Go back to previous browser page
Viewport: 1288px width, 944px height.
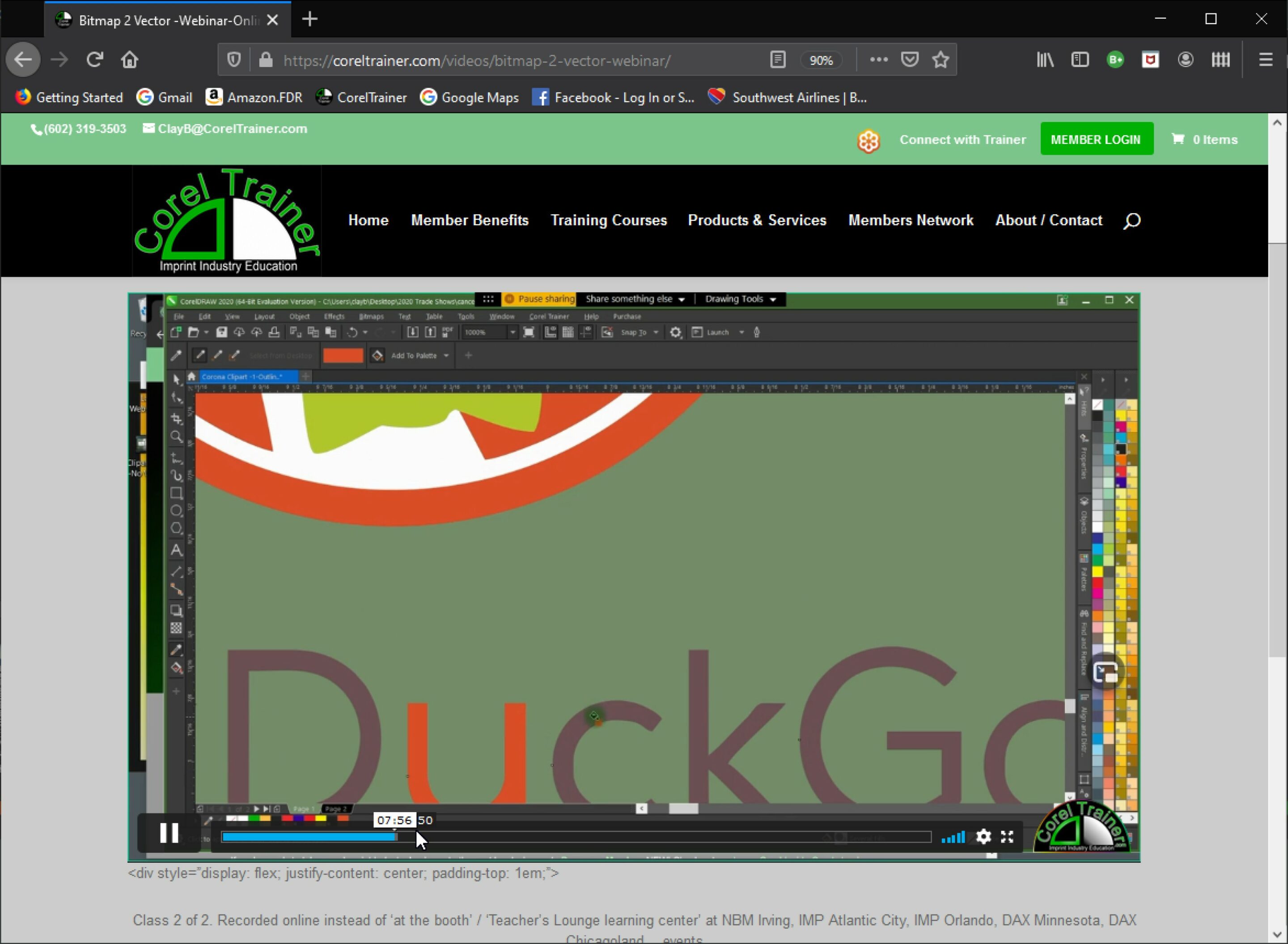[23, 59]
